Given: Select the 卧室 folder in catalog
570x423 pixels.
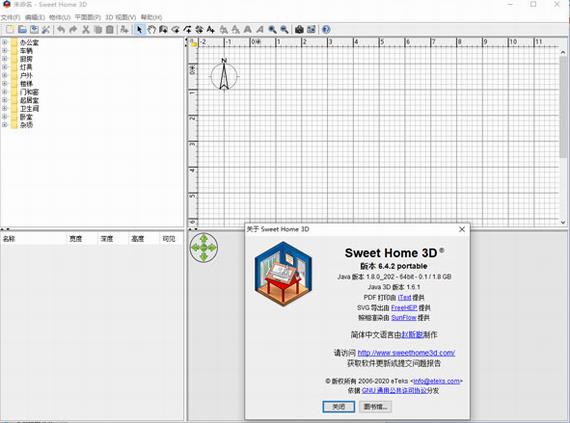Looking at the screenshot, I should click(22, 117).
